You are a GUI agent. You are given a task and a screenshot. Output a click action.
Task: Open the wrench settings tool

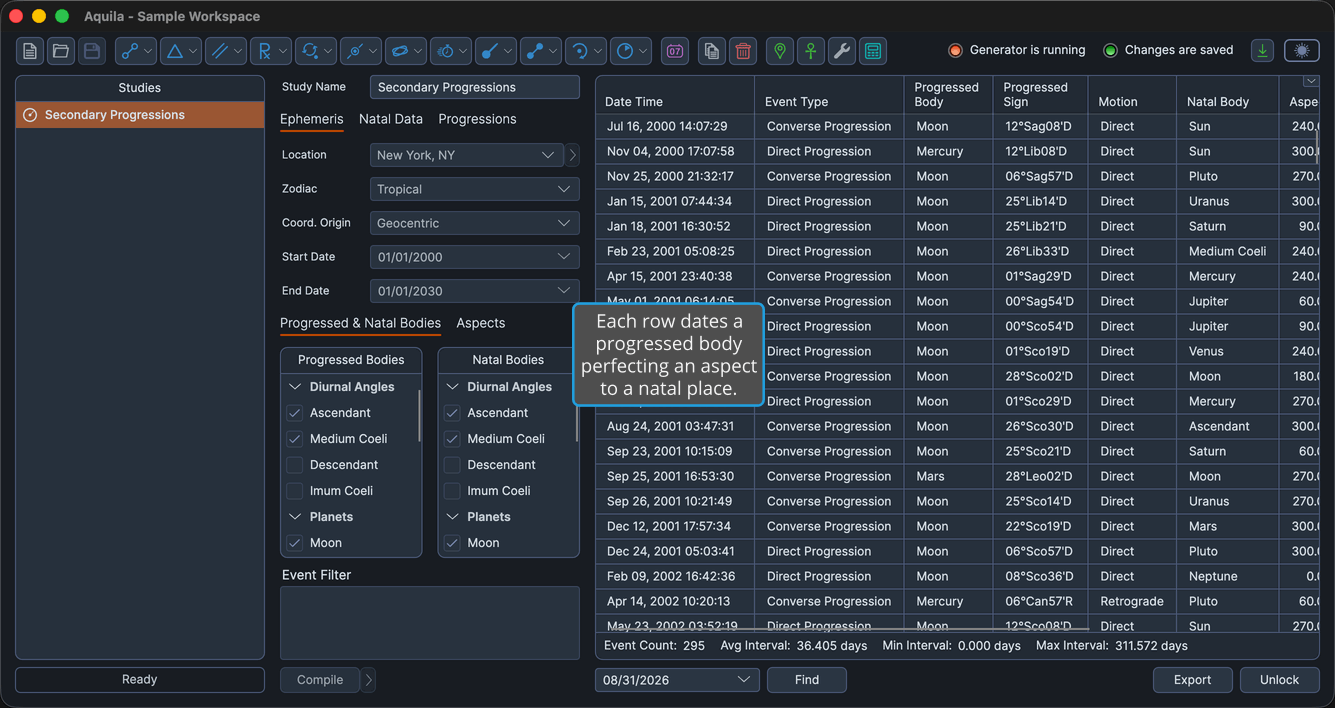842,51
